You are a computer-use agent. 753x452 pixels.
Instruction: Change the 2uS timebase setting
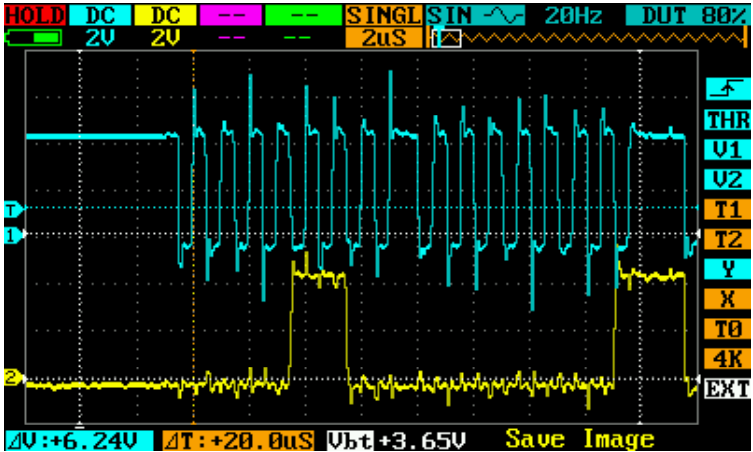[x=384, y=38]
